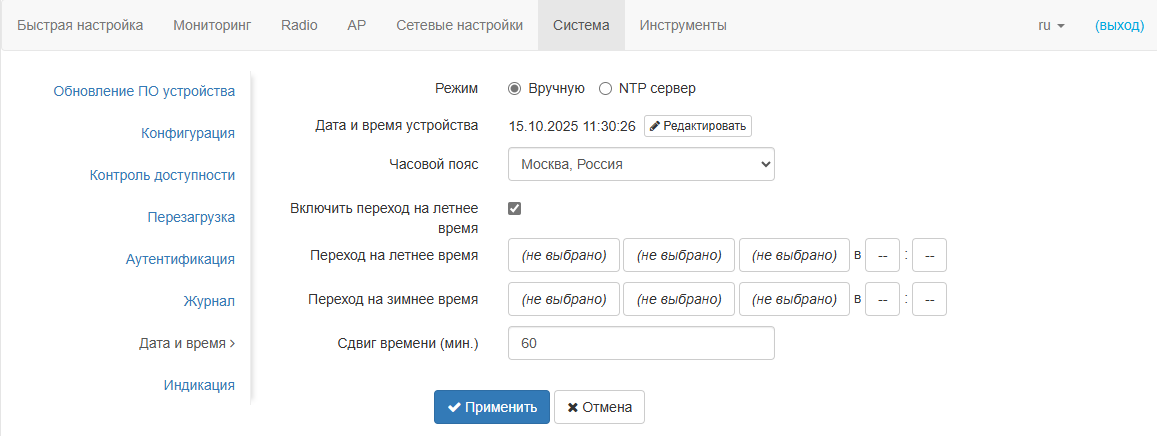Click the logout link
Viewport: 1157px width, 436px height.
click(1119, 25)
